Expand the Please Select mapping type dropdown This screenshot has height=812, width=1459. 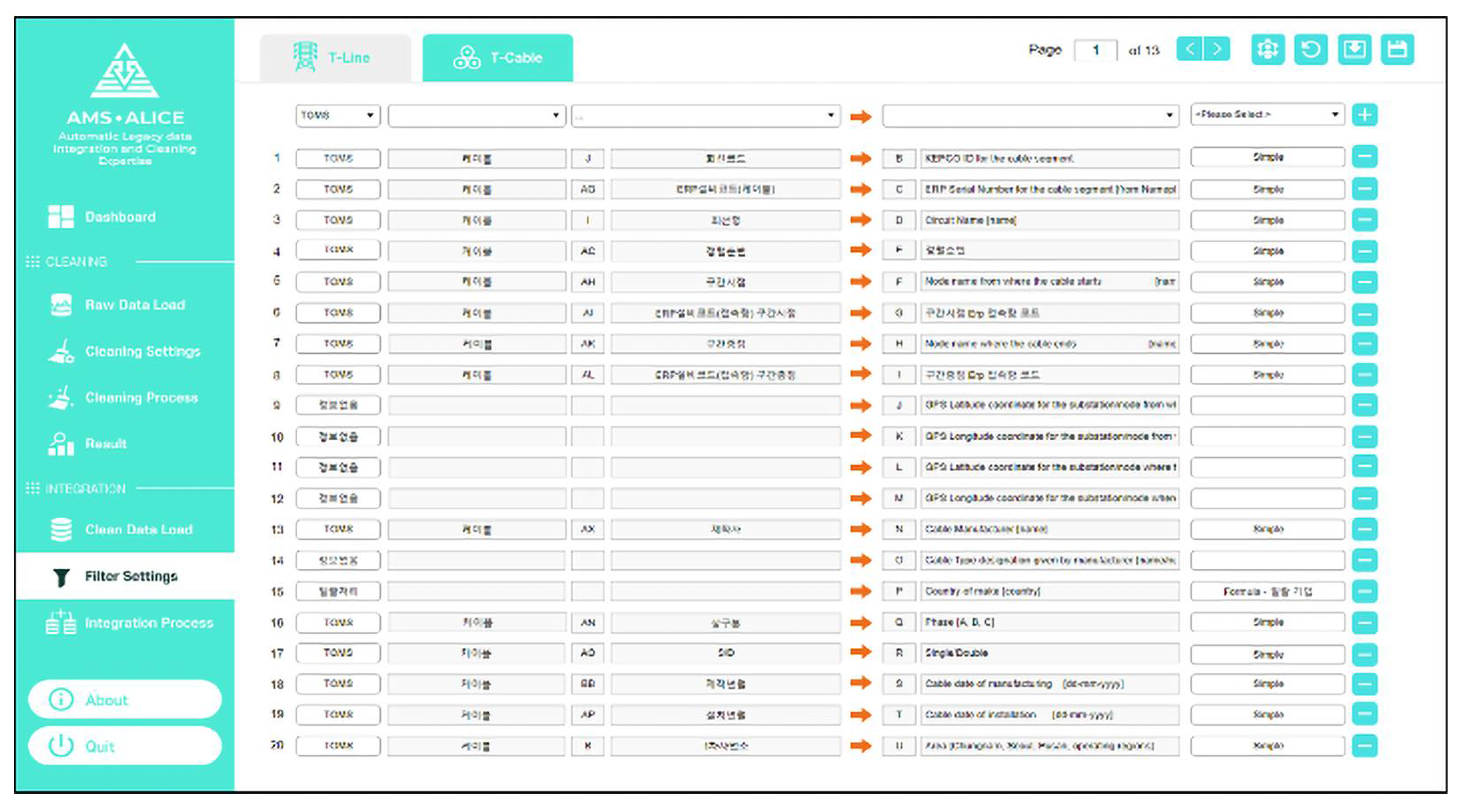pos(1267,115)
